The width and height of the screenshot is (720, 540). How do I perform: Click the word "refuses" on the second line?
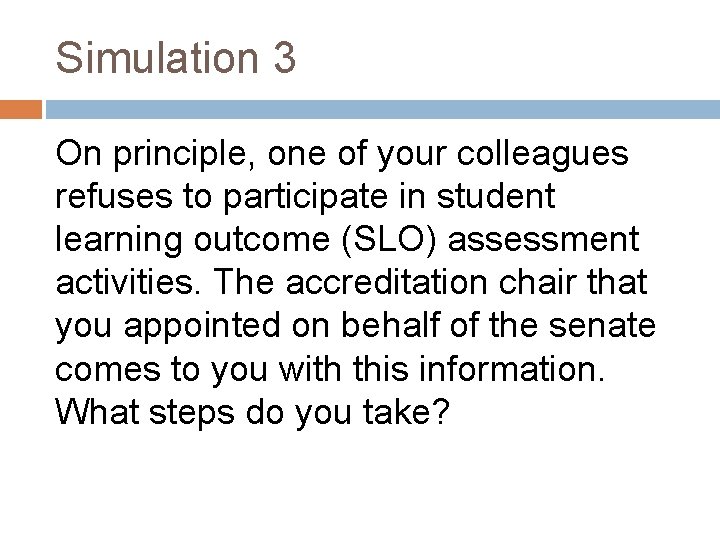point(114,196)
